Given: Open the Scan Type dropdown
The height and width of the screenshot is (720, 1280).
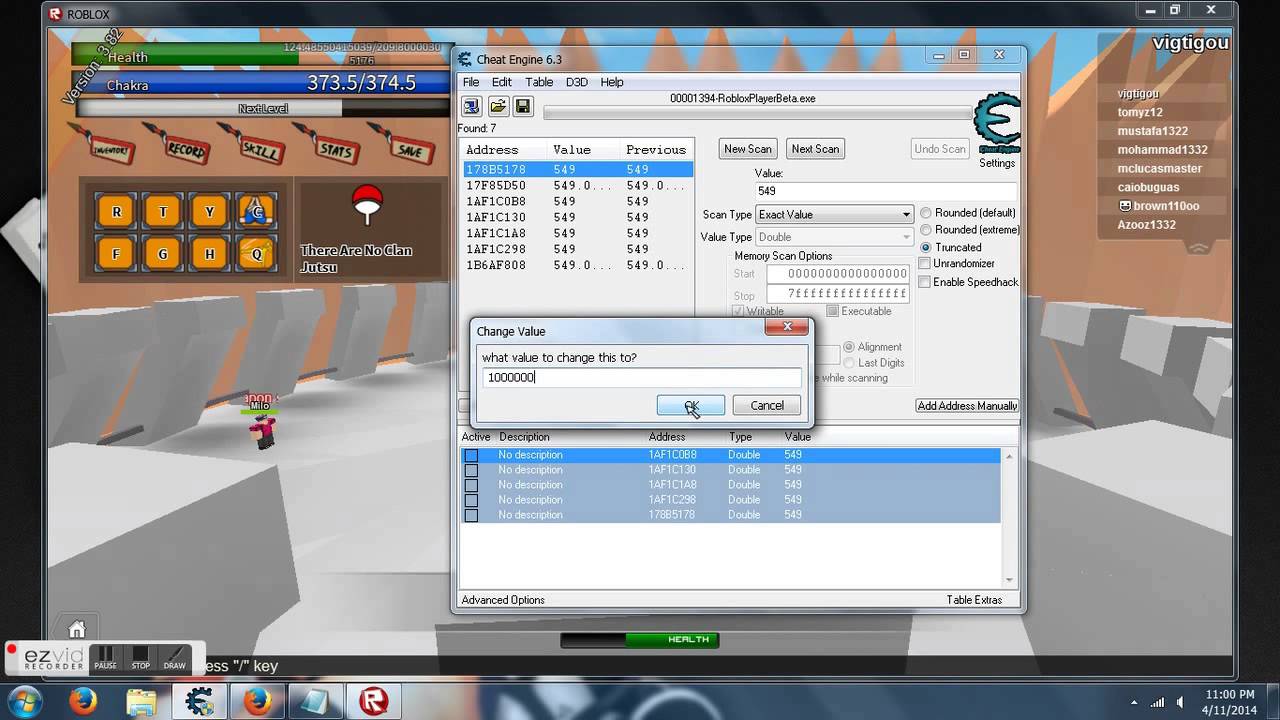Looking at the screenshot, I should [x=835, y=214].
